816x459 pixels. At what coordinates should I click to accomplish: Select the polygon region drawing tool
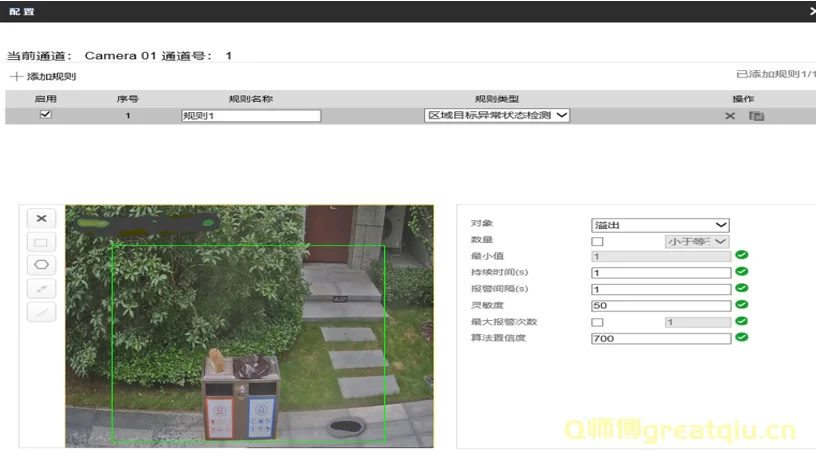[41, 265]
